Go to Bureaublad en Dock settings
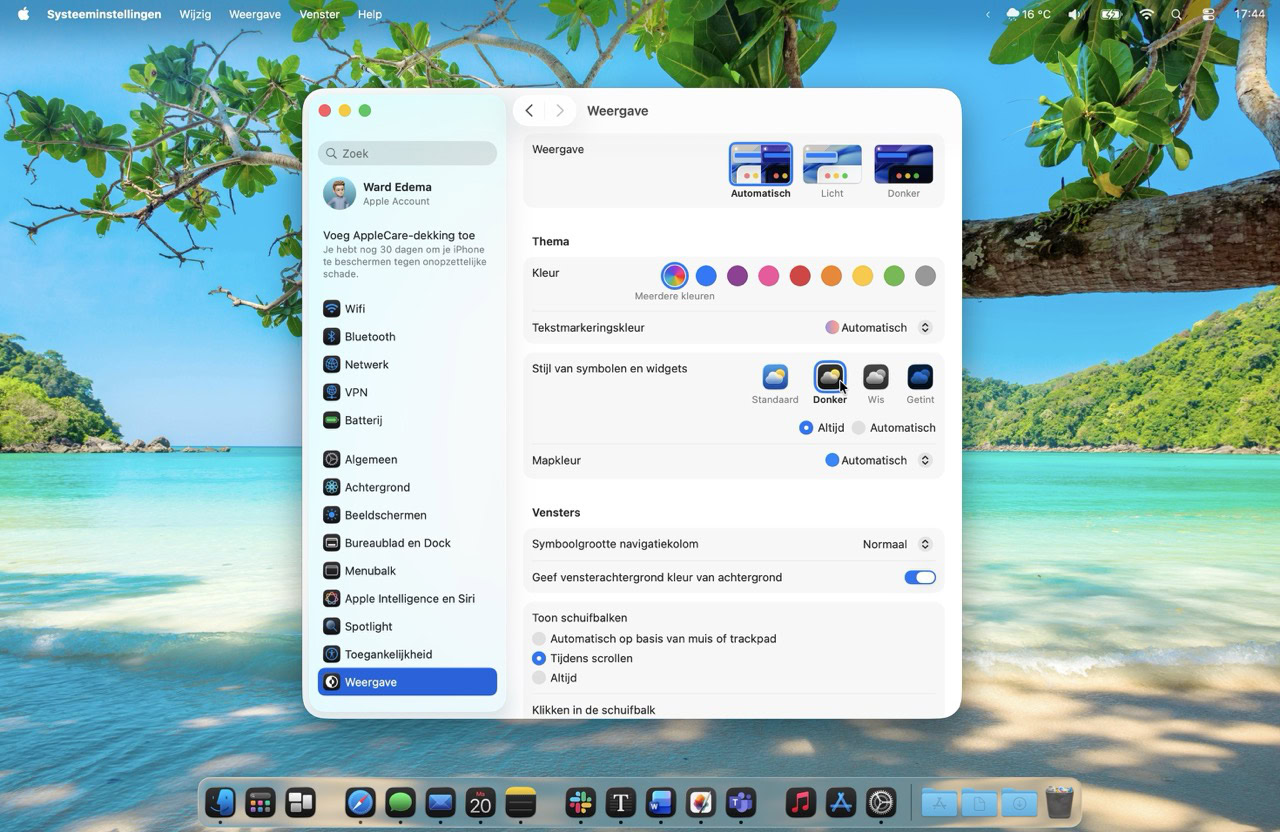Screen dimensions: 1280x832 [x=397, y=543]
